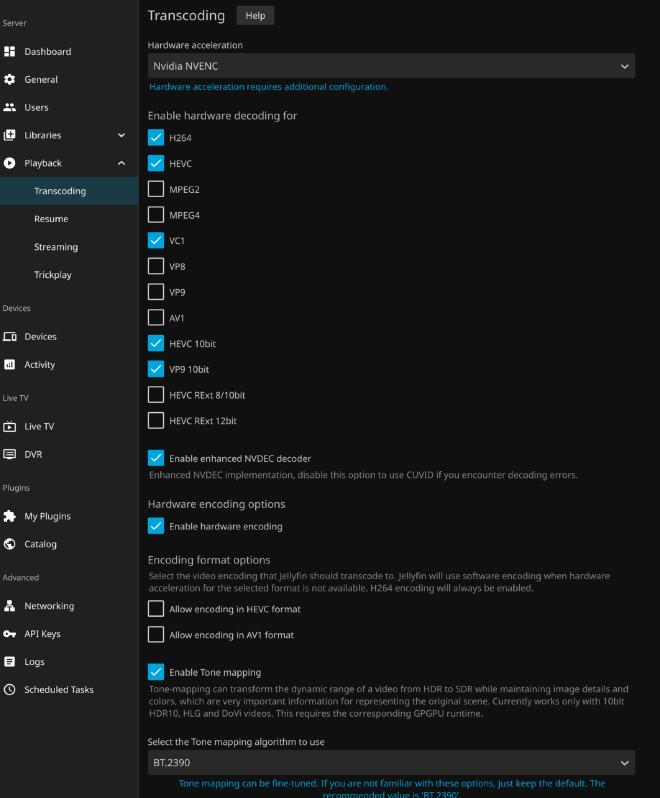
Task: Enable MPEG2 hardware decoding checkbox
Action: coord(156,189)
